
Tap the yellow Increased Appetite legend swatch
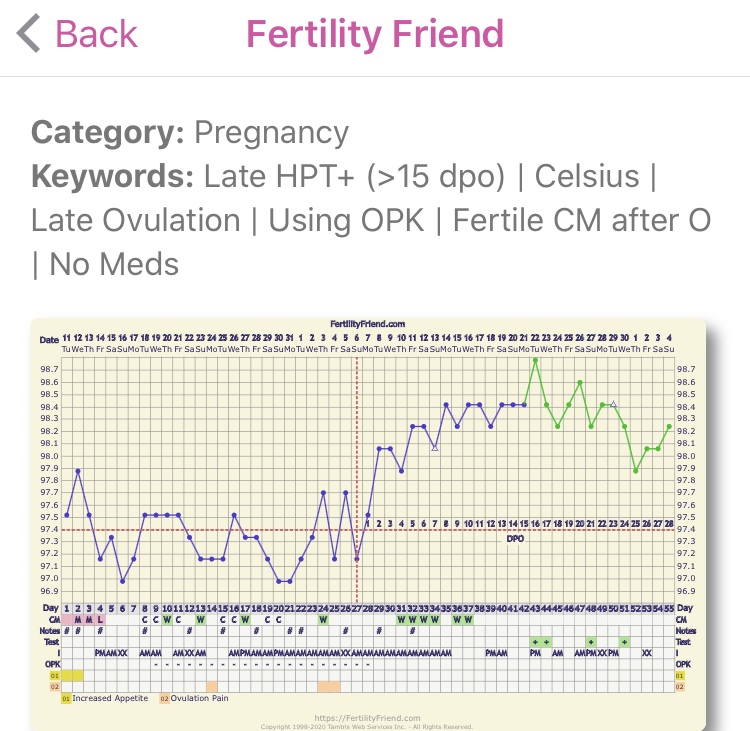66,698
